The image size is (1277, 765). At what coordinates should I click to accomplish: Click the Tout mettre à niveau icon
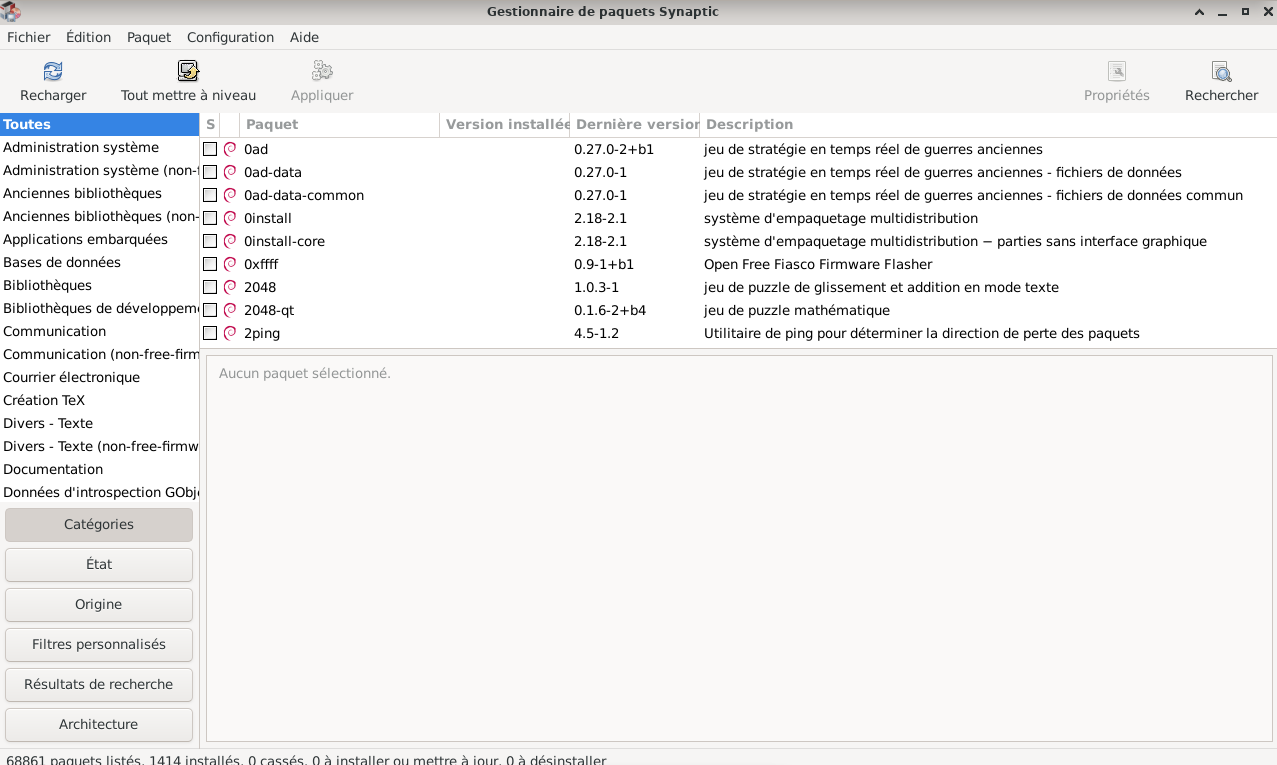point(188,71)
